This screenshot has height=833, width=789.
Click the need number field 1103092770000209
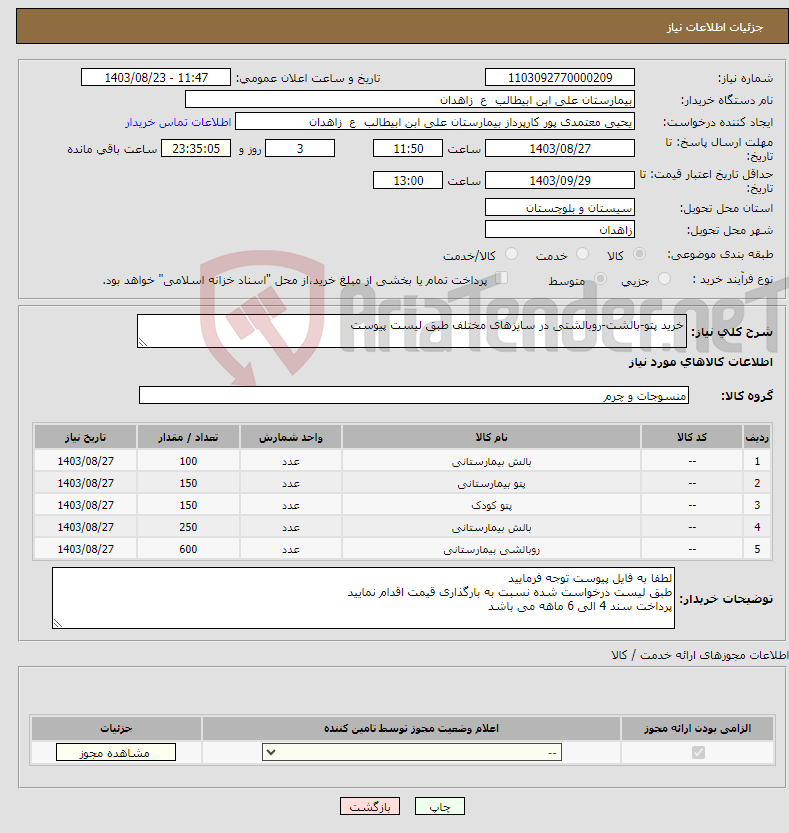(560, 78)
